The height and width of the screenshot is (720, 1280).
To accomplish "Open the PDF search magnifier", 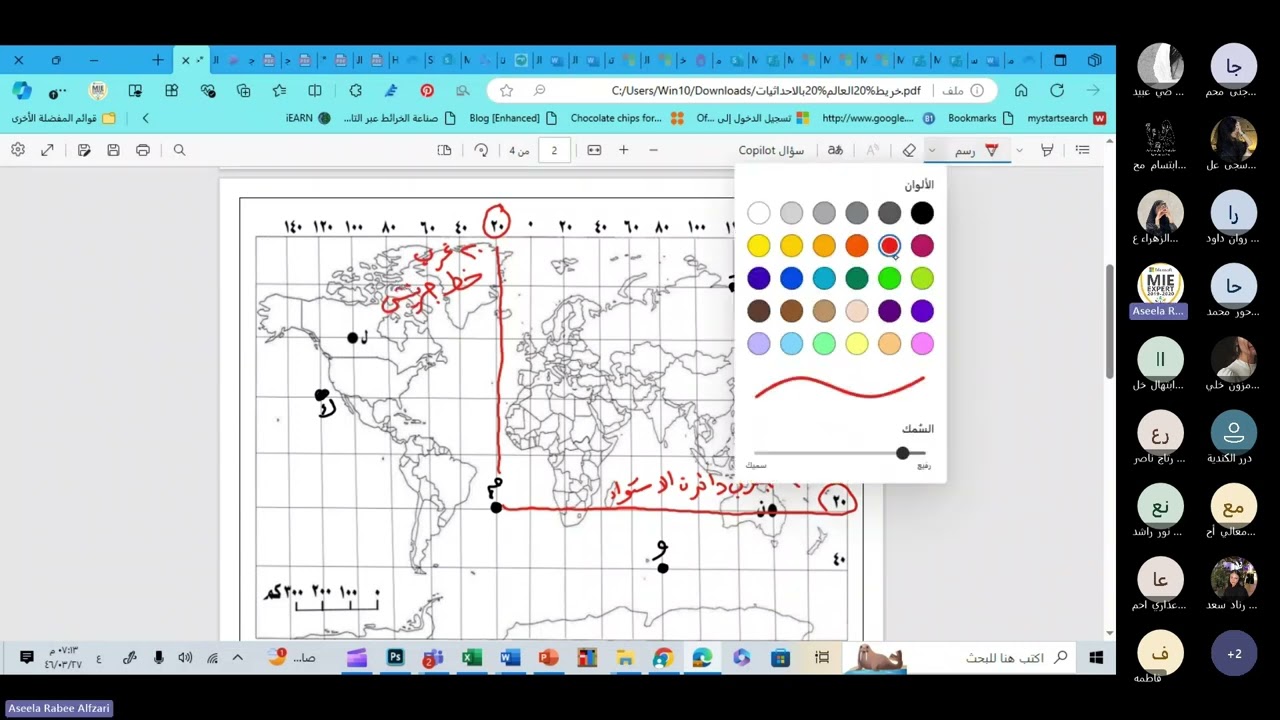I will click(x=180, y=150).
